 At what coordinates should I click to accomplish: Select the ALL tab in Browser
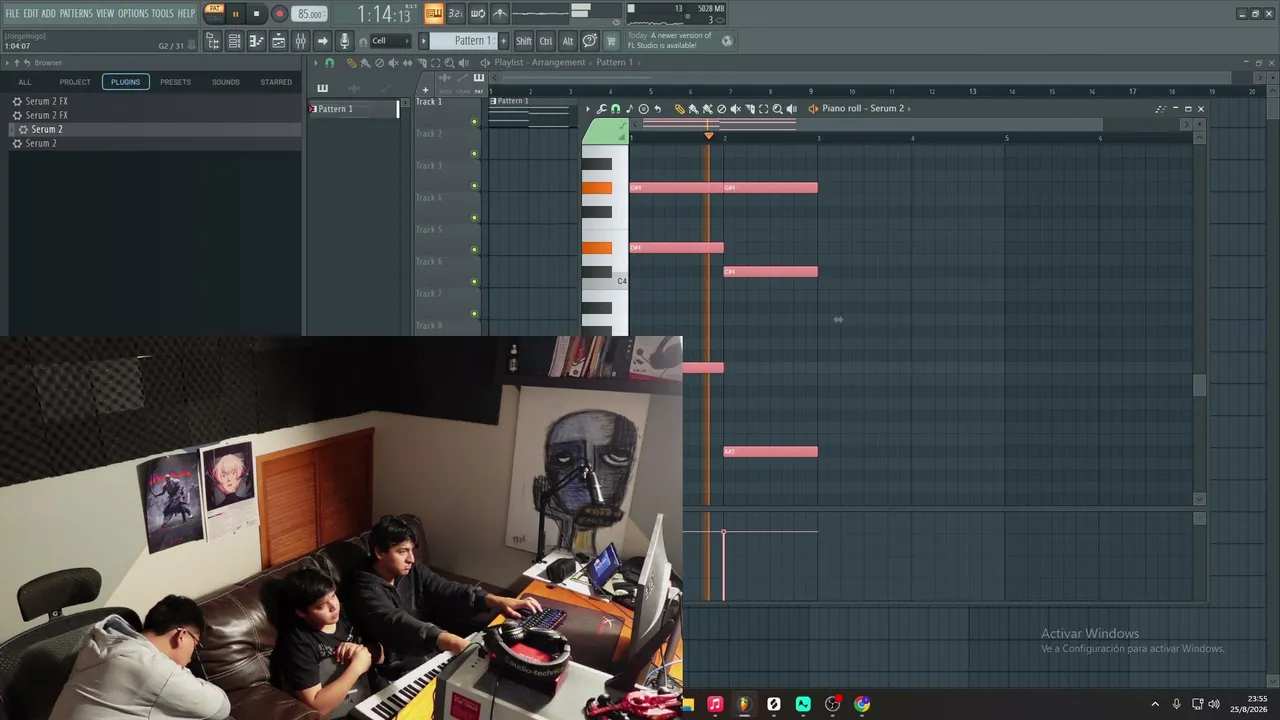(25, 82)
